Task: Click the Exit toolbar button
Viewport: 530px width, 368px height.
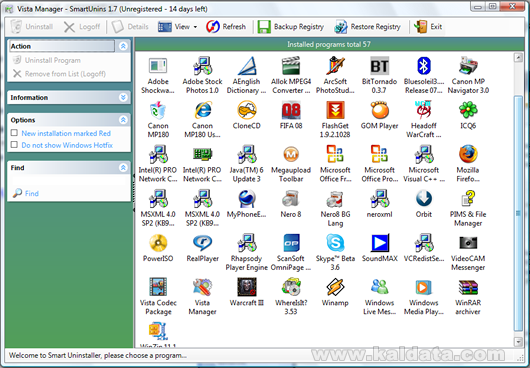Action: (x=428, y=27)
